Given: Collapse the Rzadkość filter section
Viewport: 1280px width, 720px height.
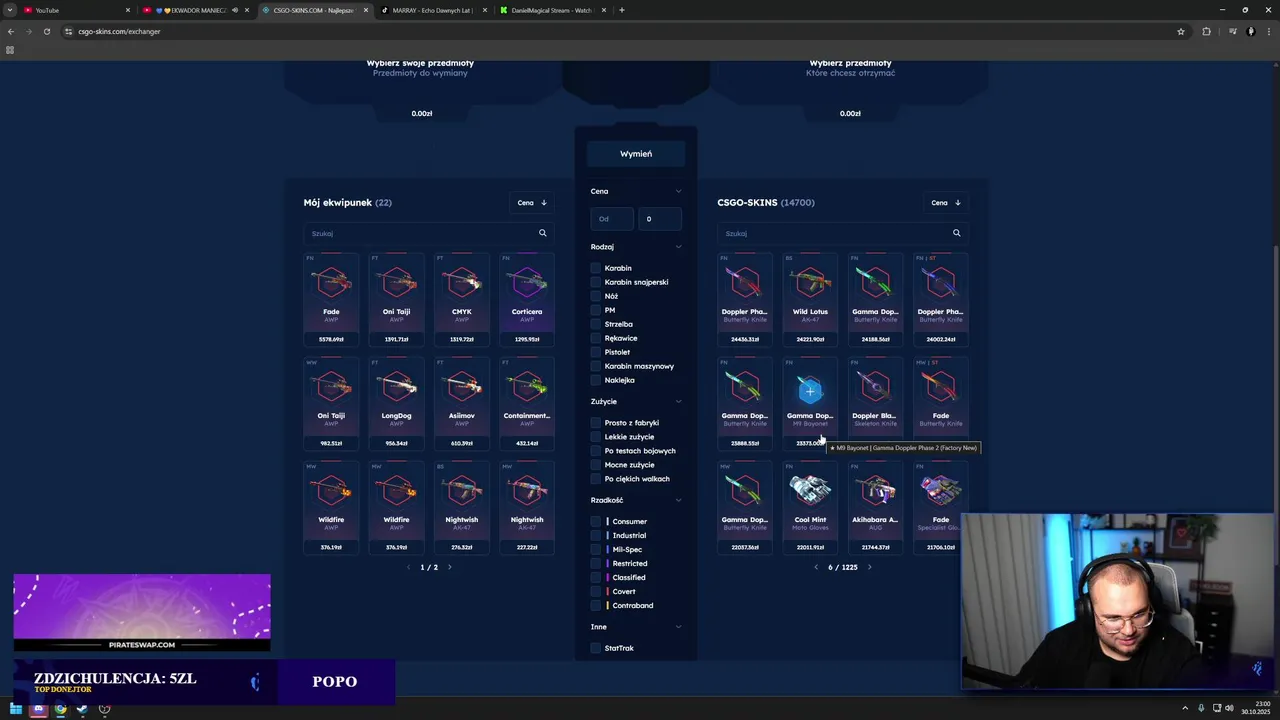Looking at the screenshot, I should coord(678,500).
